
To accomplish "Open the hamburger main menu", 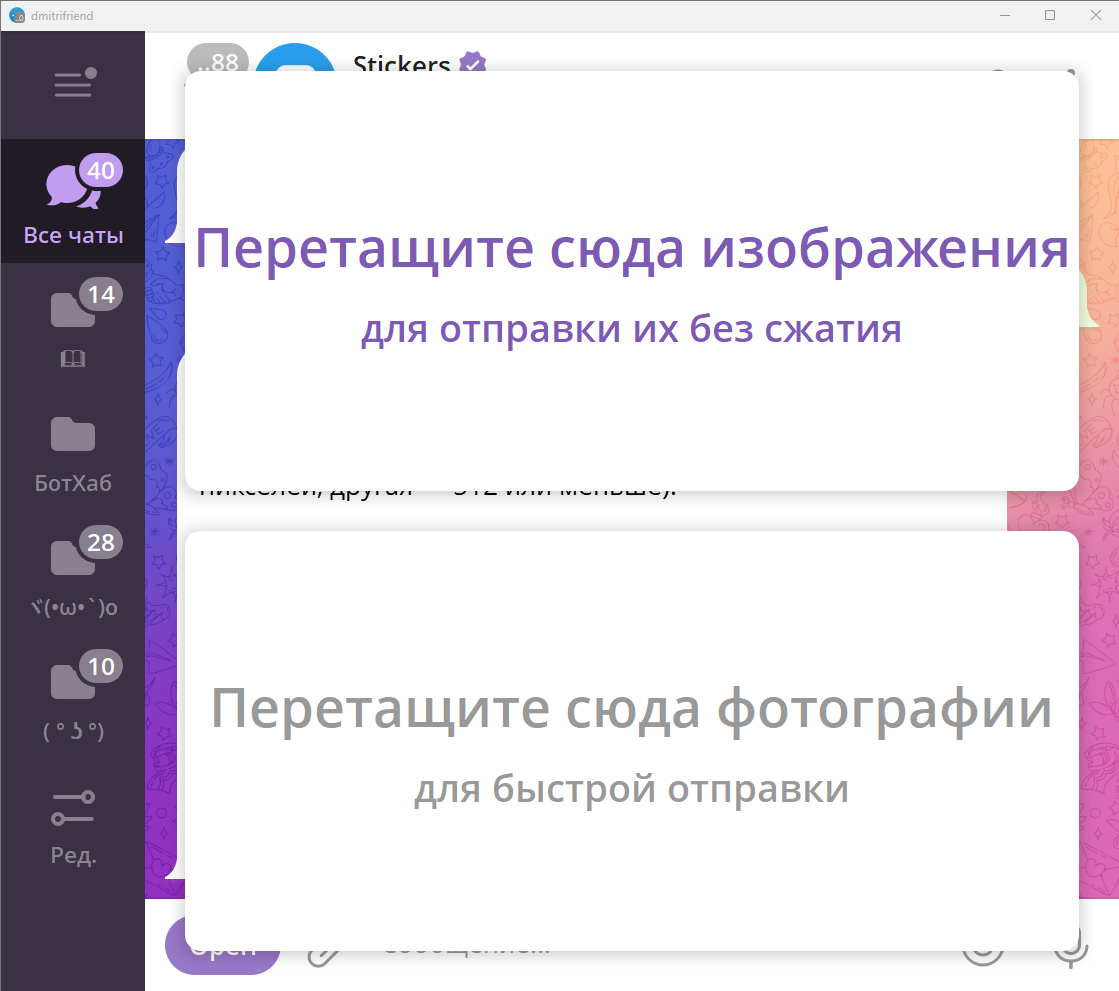I will point(73,84).
